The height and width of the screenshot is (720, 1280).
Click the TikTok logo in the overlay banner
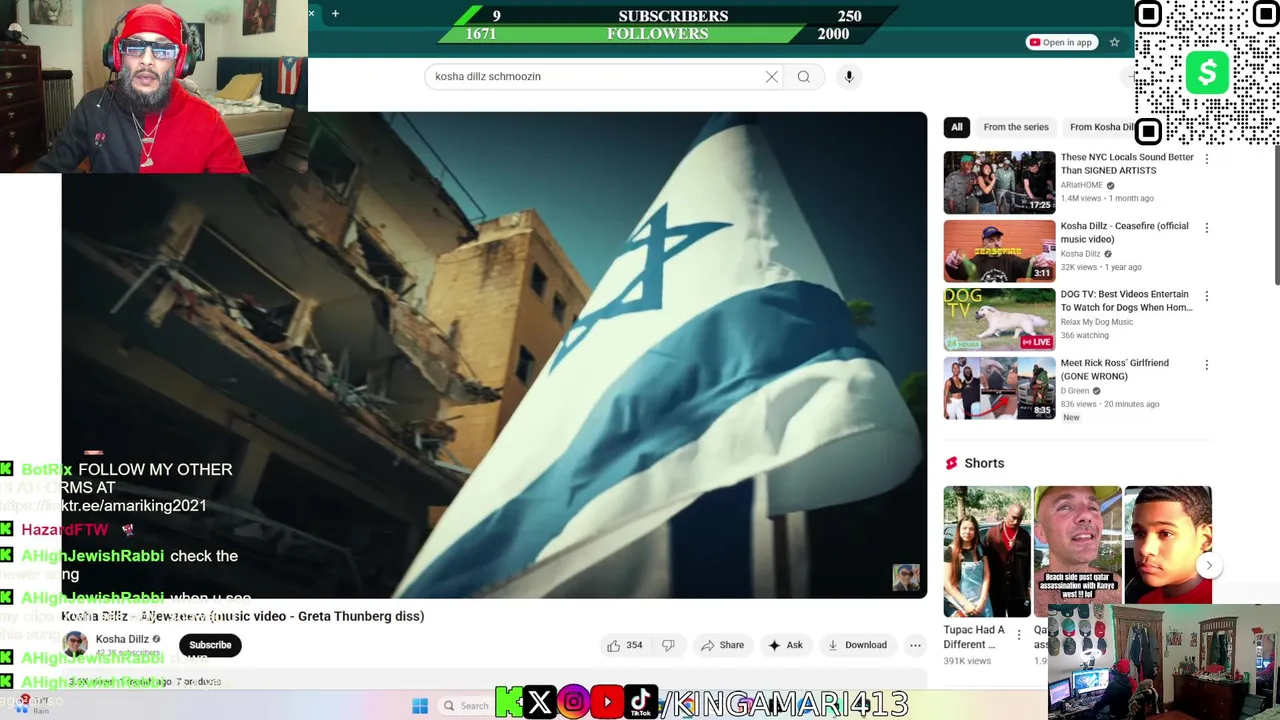(x=641, y=702)
